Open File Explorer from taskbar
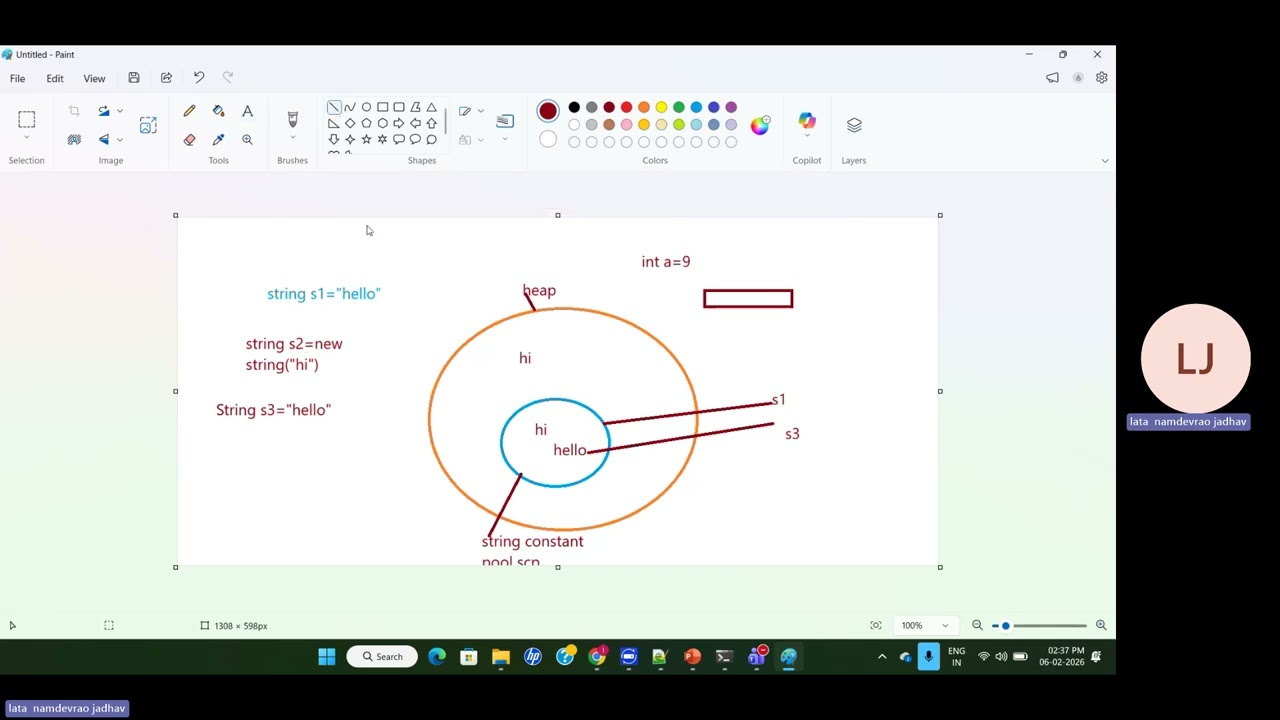The width and height of the screenshot is (1280, 720). tap(501, 657)
